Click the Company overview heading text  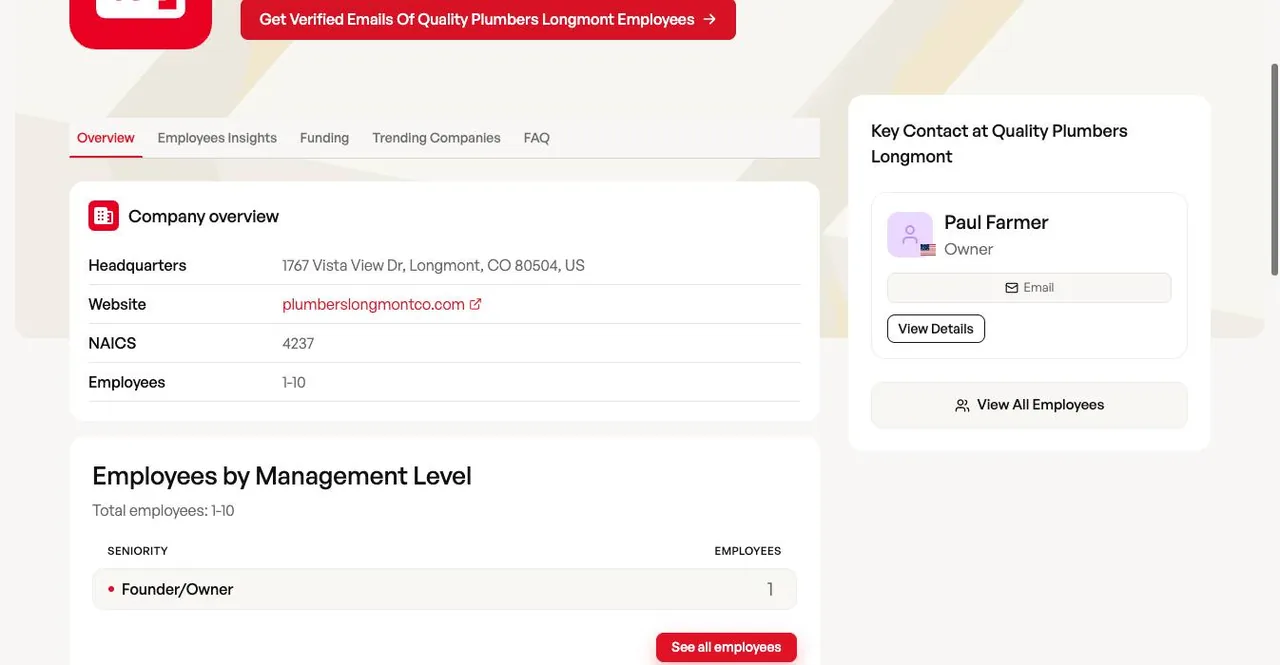pos(203,216)
